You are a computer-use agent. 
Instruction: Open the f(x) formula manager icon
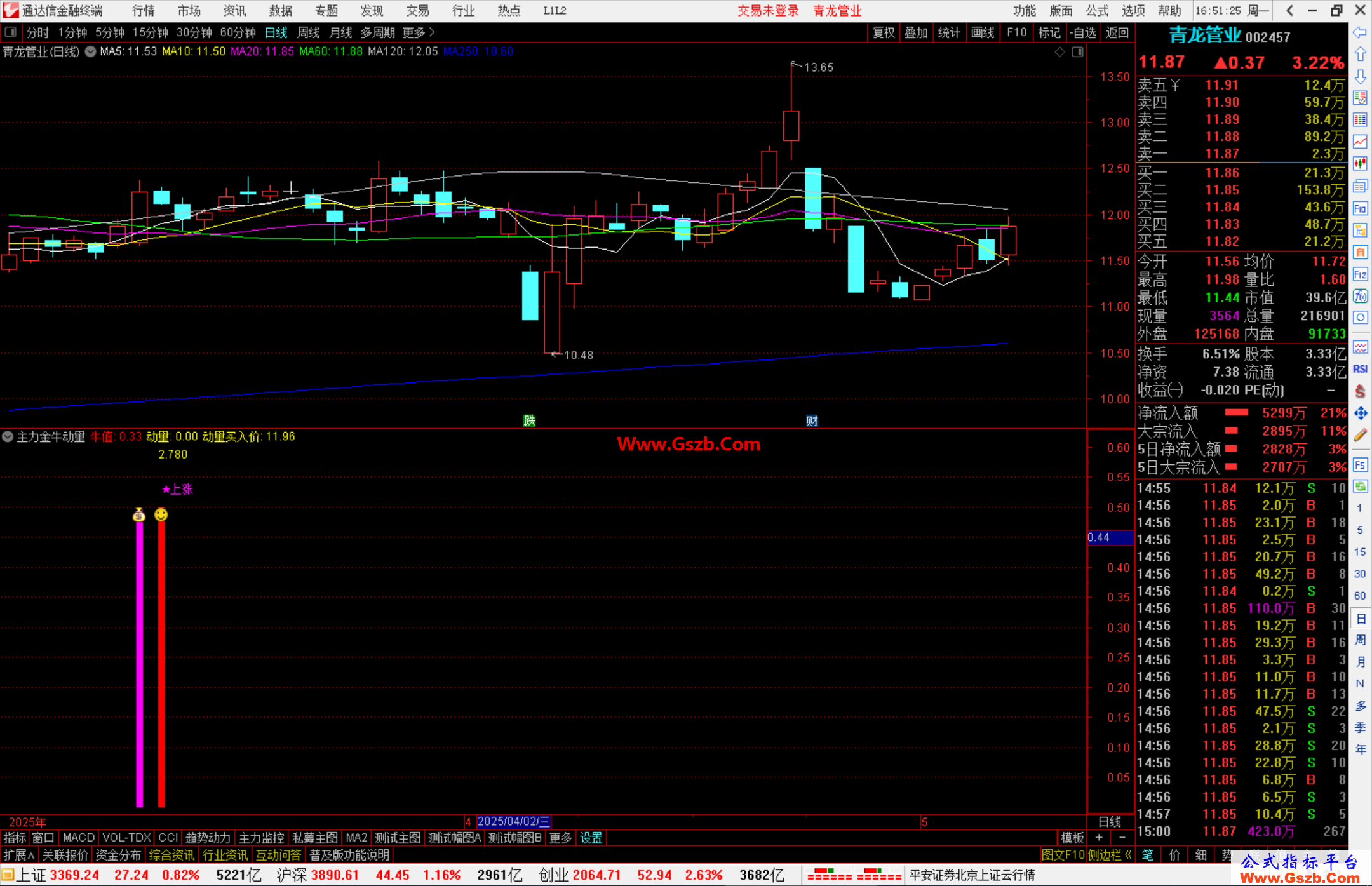click(x=1360, y=296)
